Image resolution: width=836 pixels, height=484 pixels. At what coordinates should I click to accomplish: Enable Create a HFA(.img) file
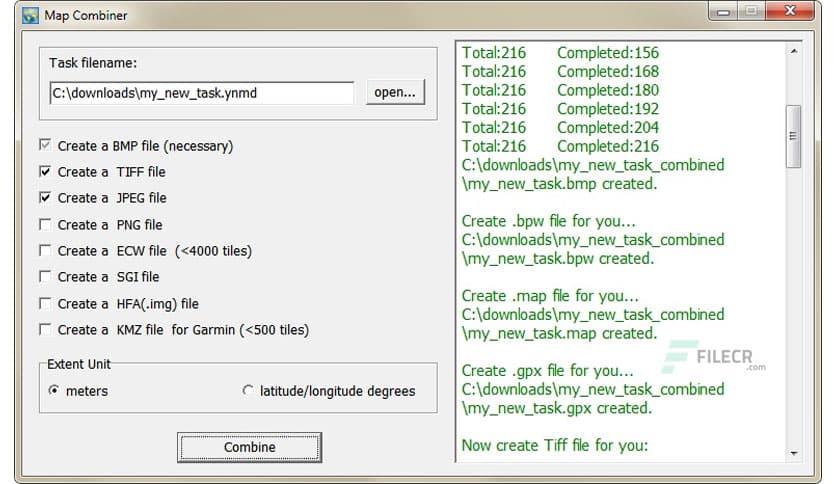(45, 303)
